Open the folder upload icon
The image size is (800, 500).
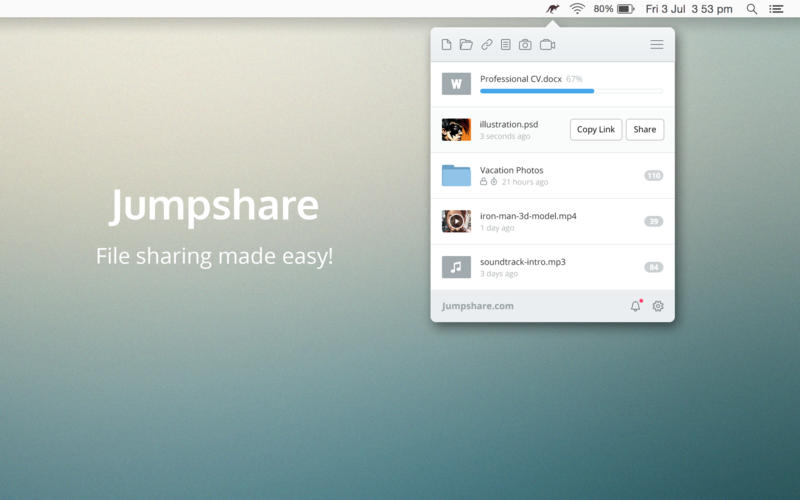466,45
